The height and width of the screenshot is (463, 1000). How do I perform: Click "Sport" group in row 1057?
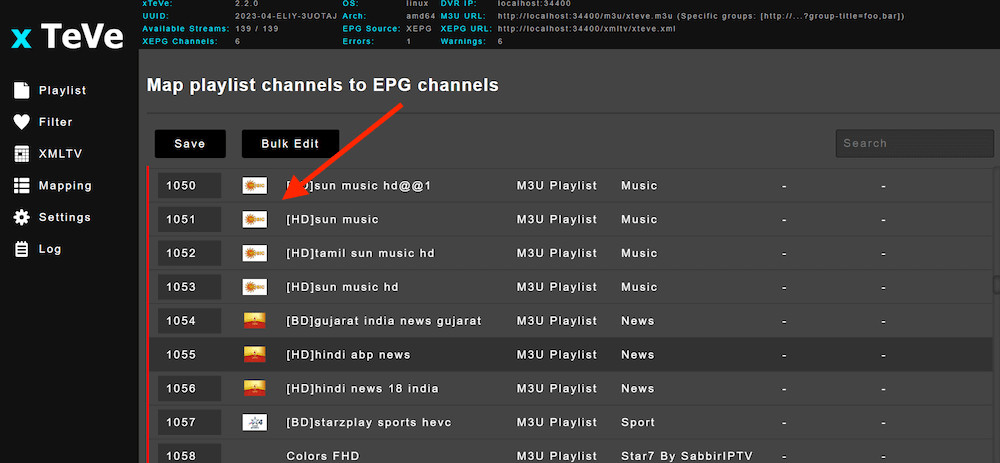click(638, 422)
